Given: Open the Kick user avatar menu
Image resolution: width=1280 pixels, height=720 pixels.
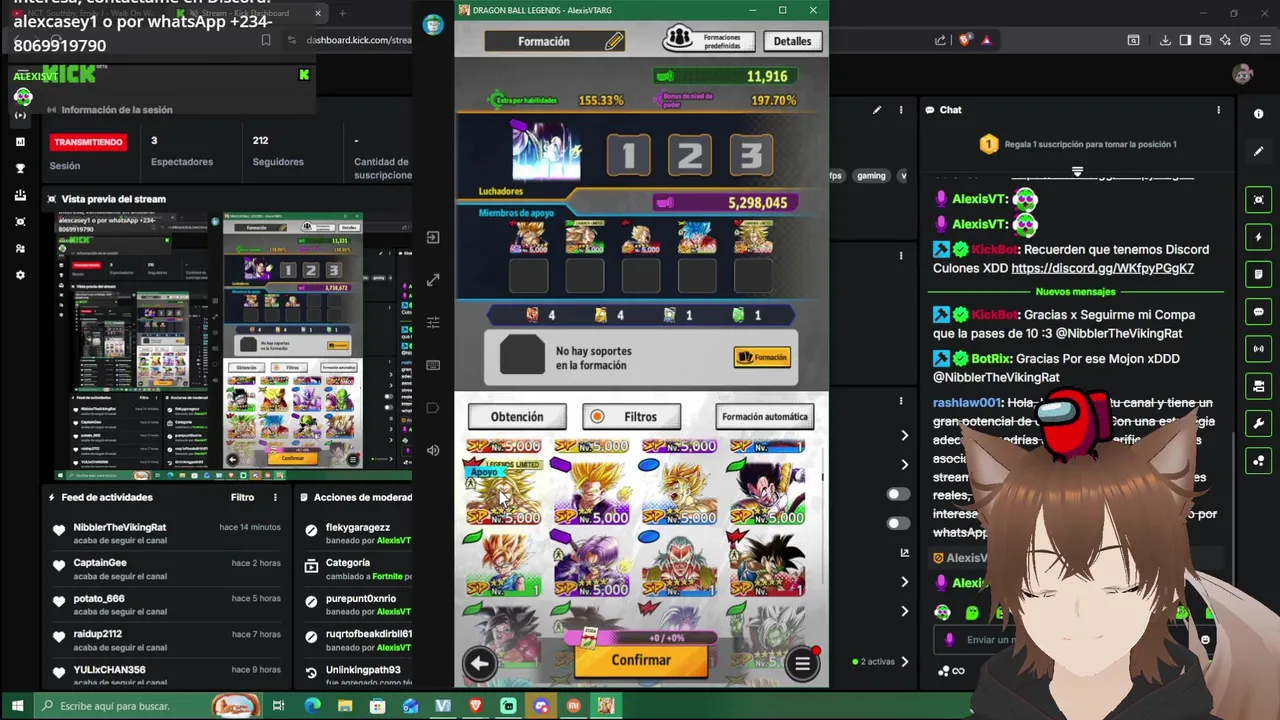Looking at the screenshot, I should (x=1243, y=74).
